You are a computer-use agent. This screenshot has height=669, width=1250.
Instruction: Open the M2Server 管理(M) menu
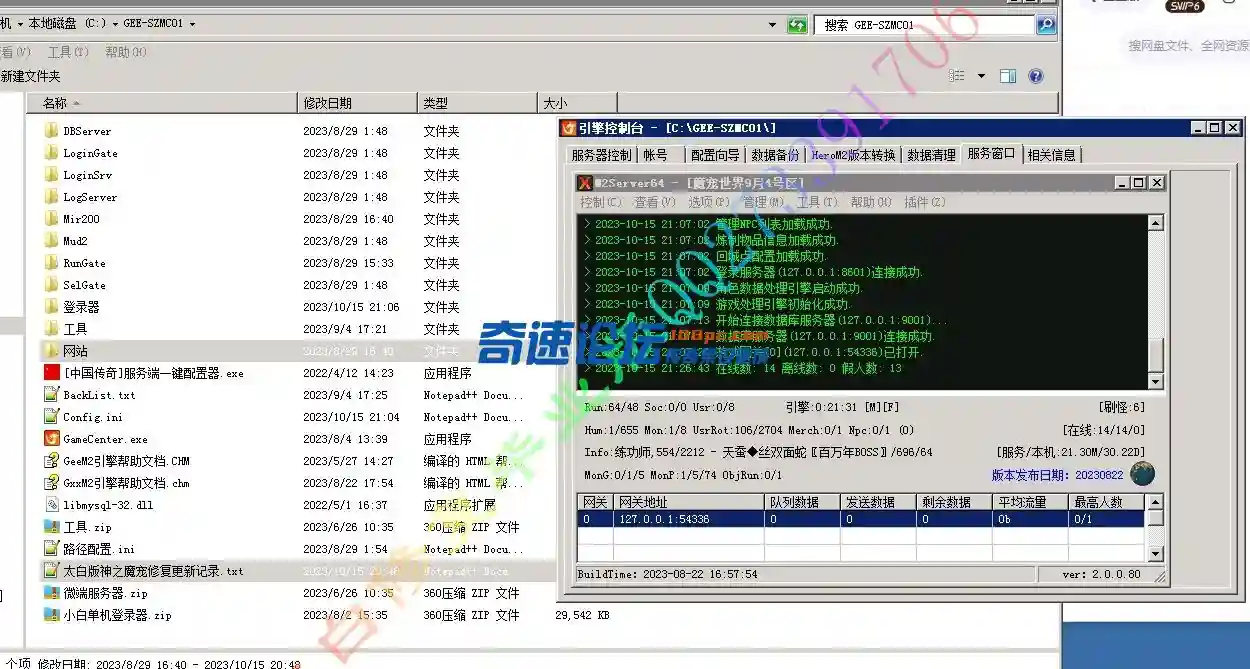pyautogui.click(x=762, y=202)
